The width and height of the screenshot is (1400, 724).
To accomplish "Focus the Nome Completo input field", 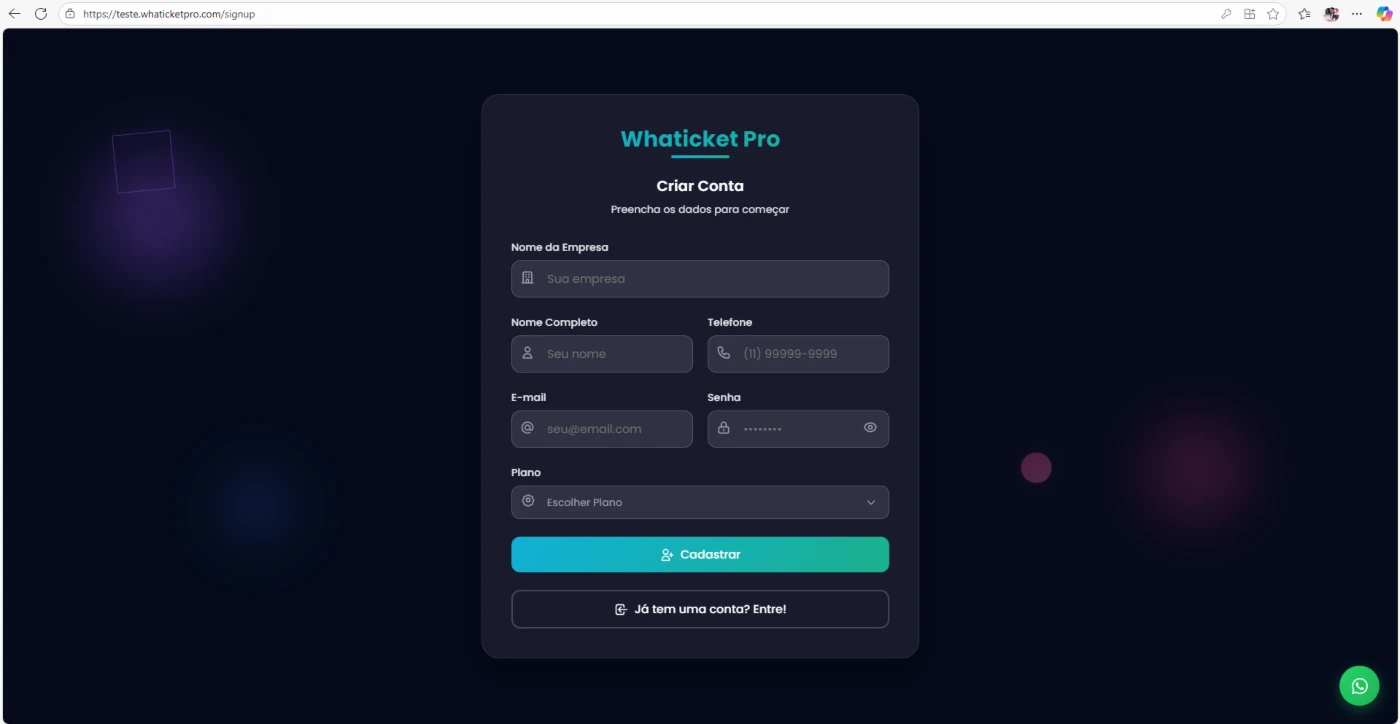I will tap(602, 354).
